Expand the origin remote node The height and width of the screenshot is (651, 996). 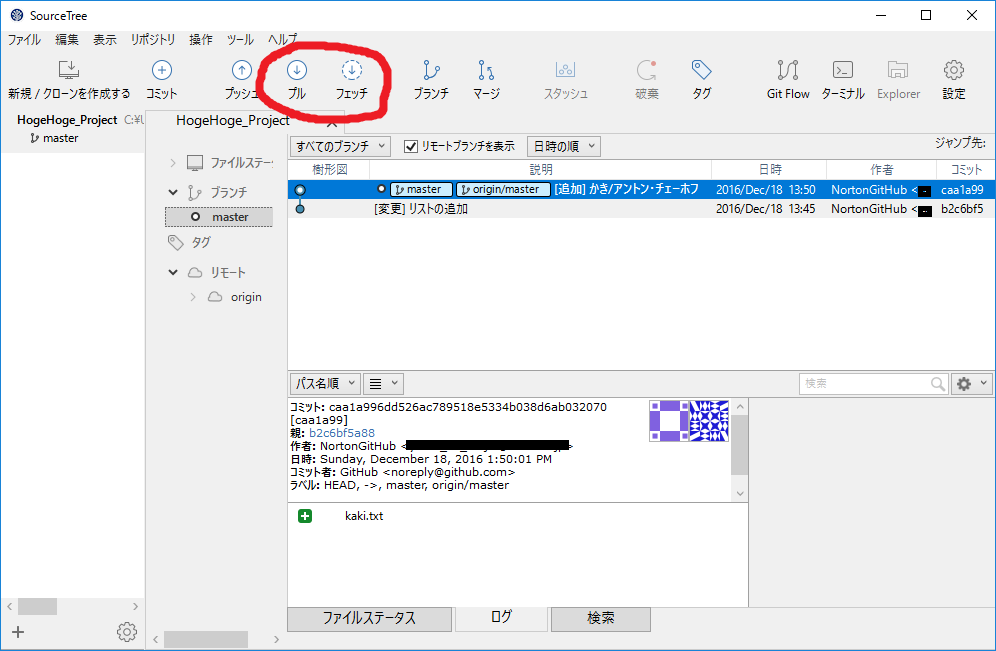[x=193, y=297]
